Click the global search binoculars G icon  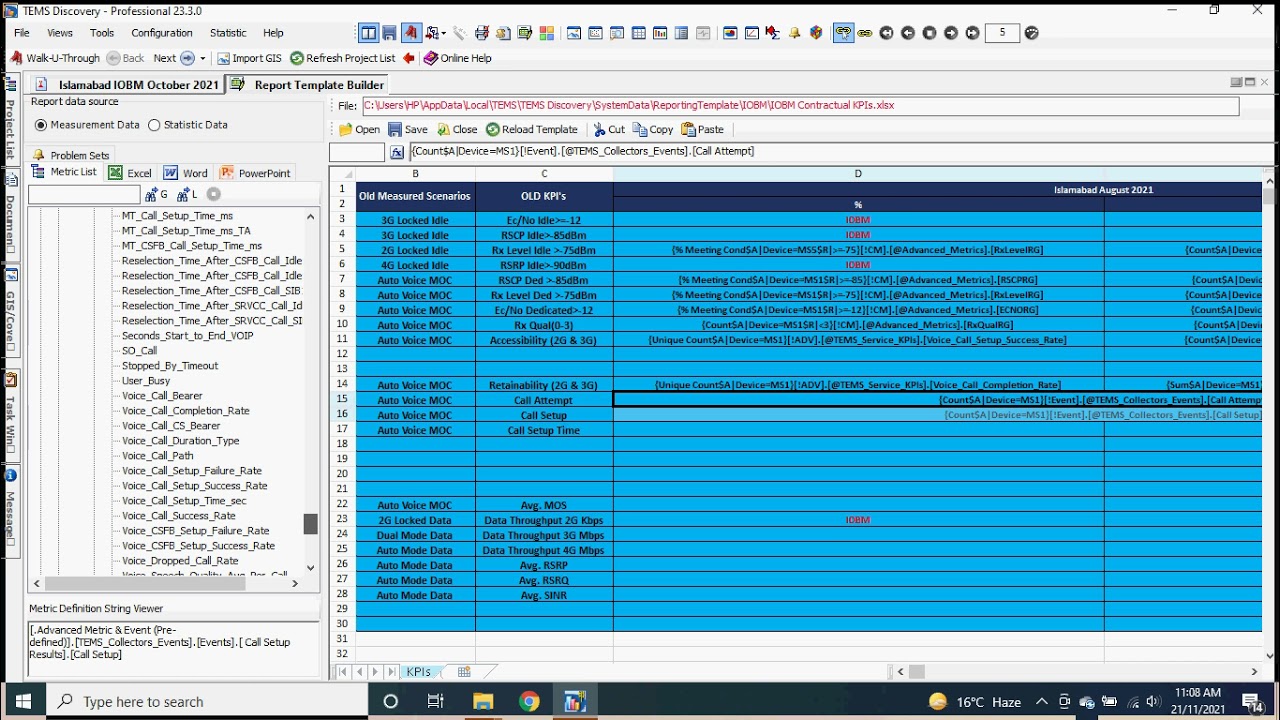pyautogui.click(x=157, y=194)
